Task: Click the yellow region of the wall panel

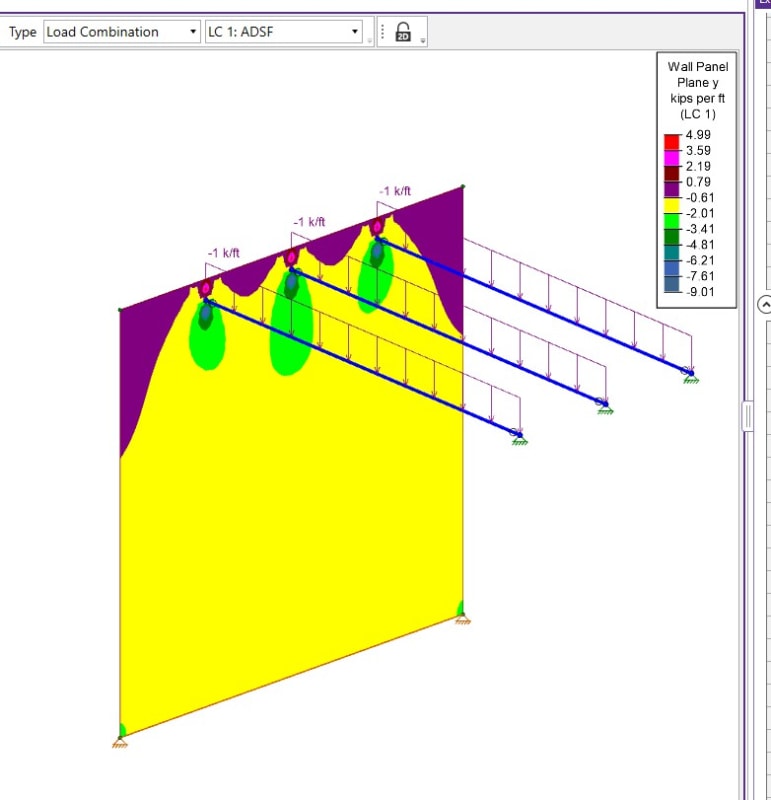Action: [291, 510]
